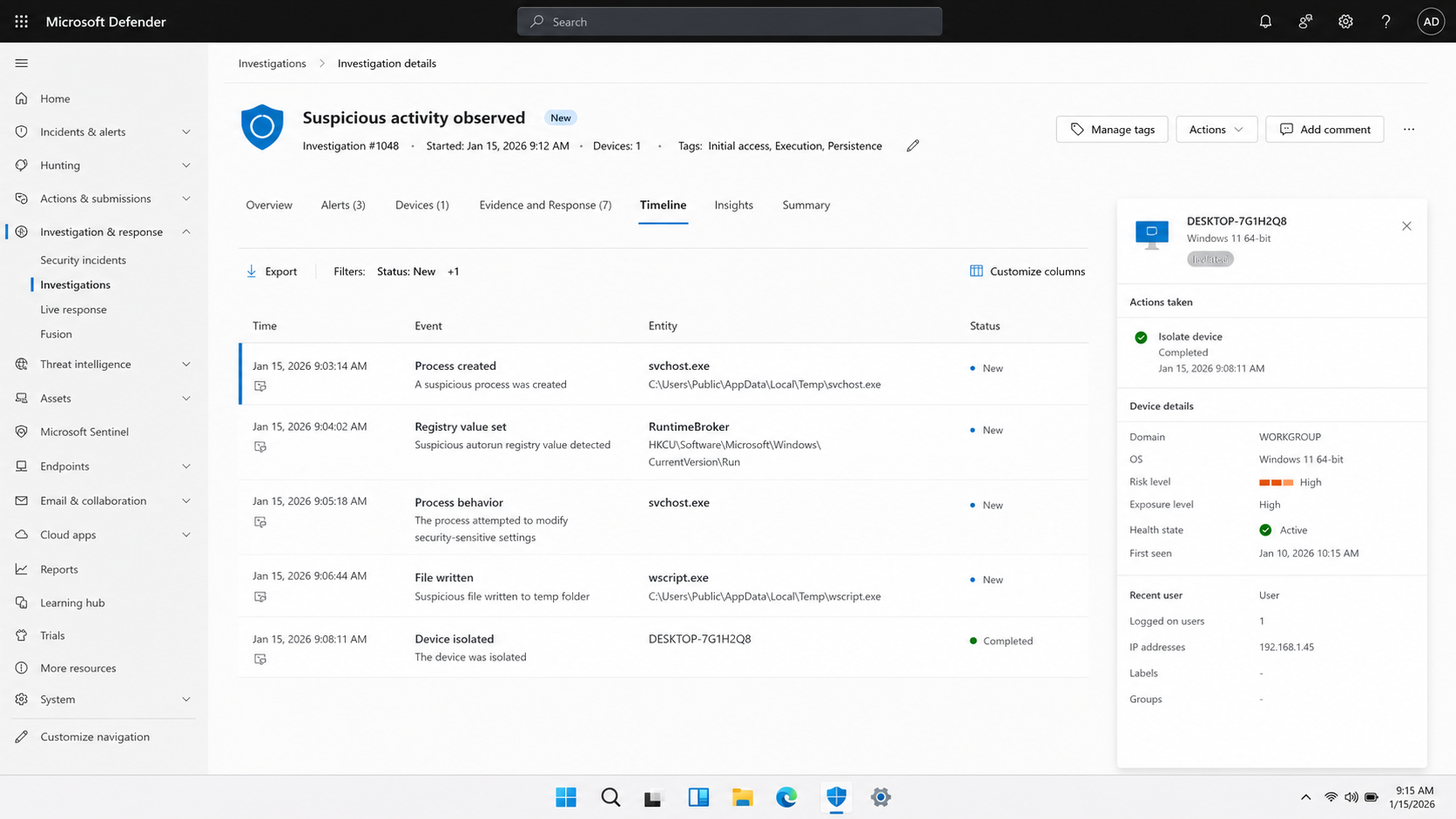Open File Explorer from taskbar
The image size is (1456, 819).
[x=742, y=796]
